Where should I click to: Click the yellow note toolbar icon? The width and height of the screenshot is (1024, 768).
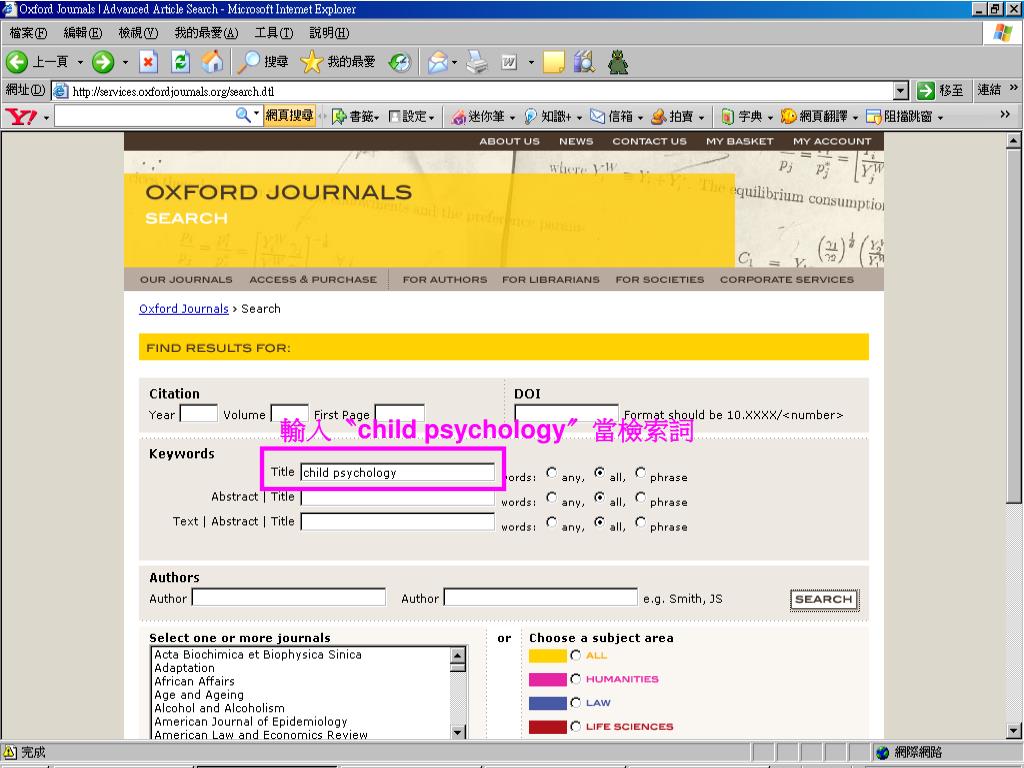[553, 62]
